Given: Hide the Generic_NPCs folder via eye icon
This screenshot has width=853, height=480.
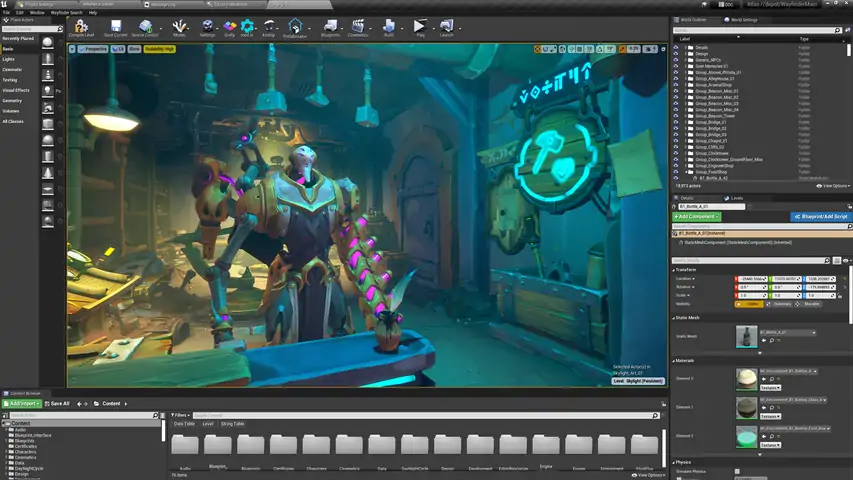Looking at the screenshot, I should 675,60.
